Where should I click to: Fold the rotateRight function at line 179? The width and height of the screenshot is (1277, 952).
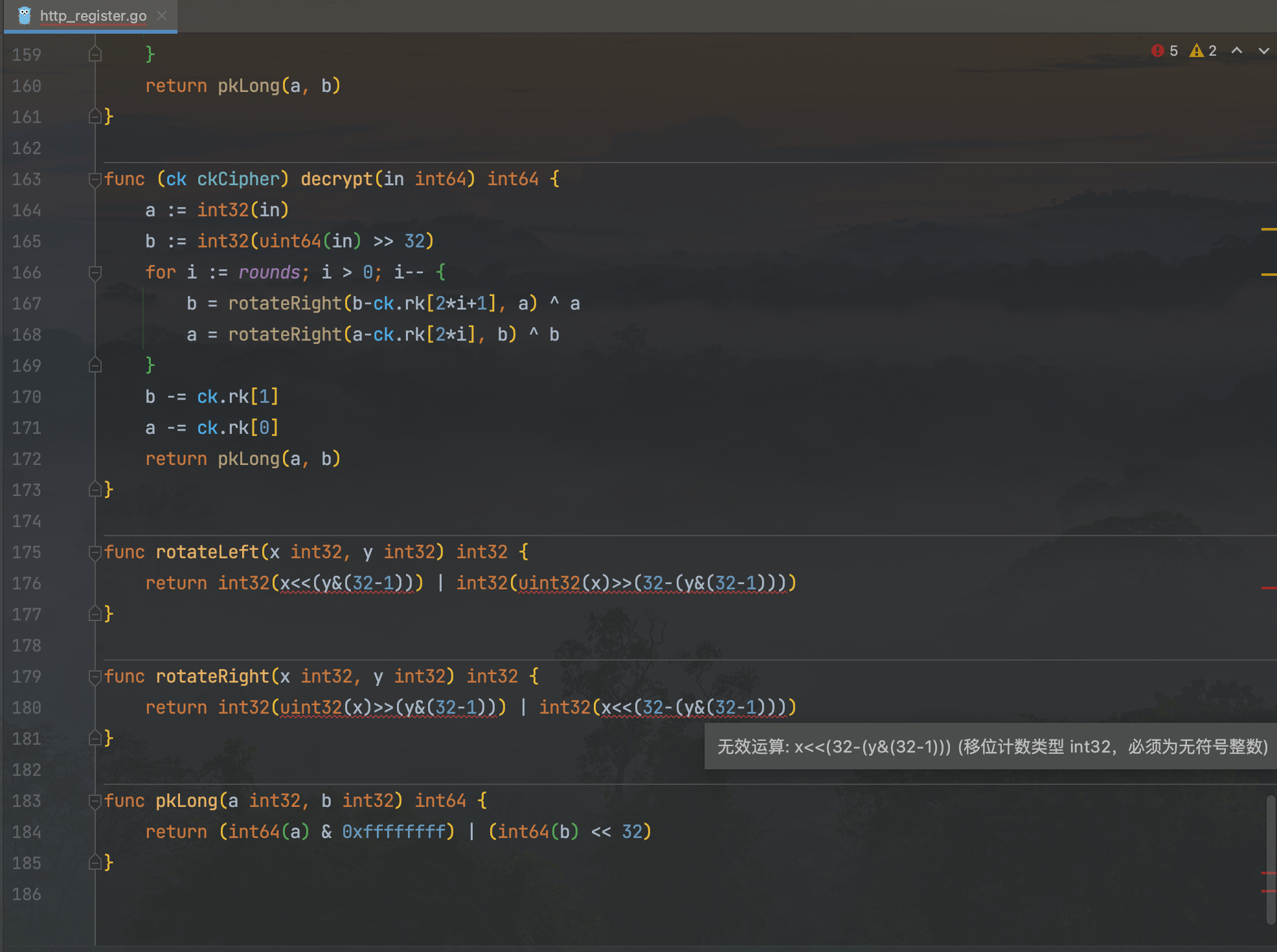(x=95, y=677)
